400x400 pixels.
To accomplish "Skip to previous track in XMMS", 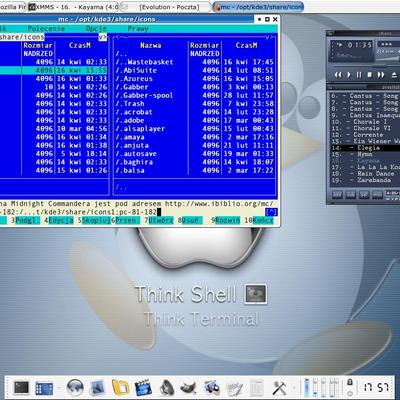I will click(338, 75).
